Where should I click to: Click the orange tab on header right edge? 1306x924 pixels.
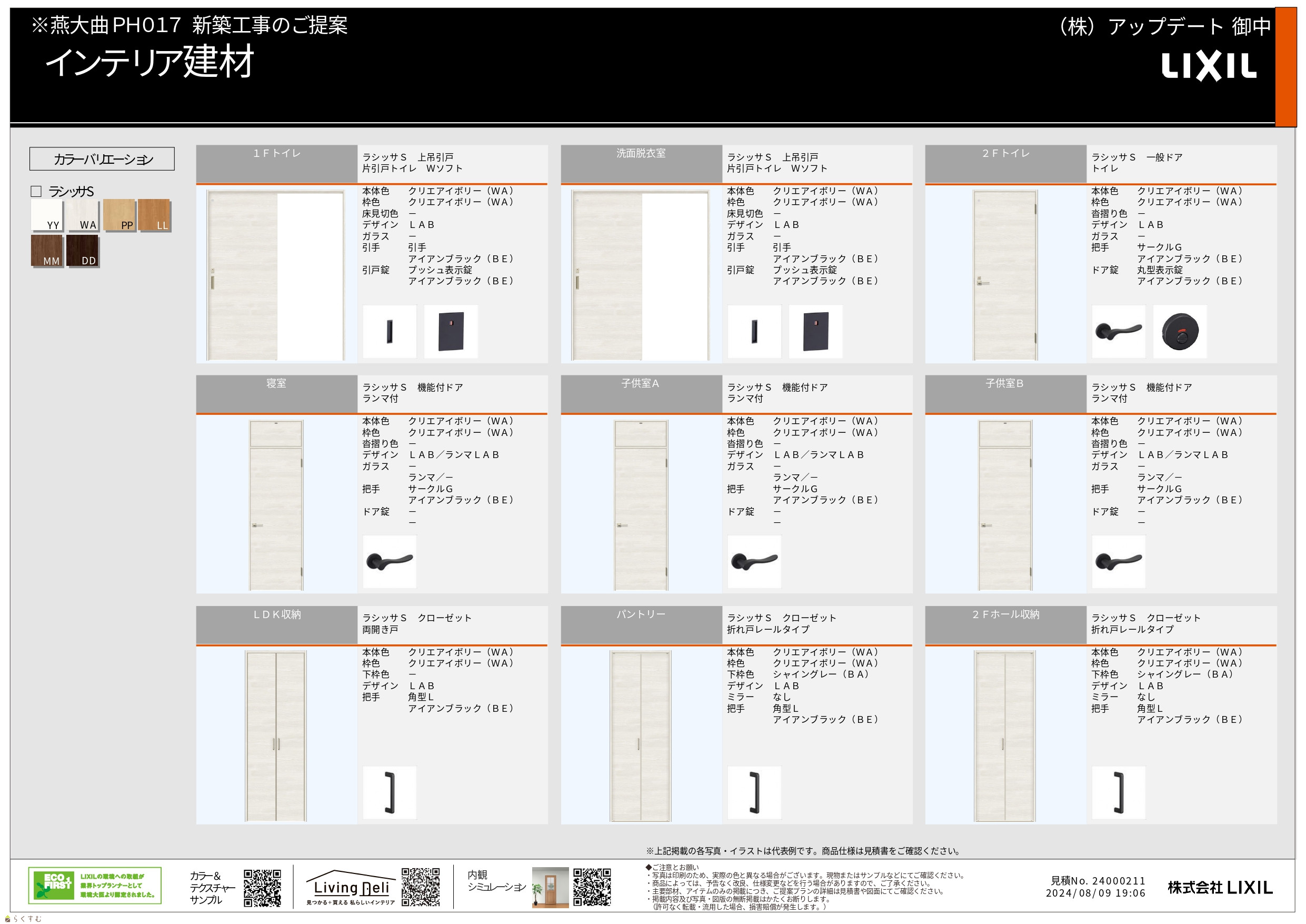pyautogui.click(x=1285, y=66)
